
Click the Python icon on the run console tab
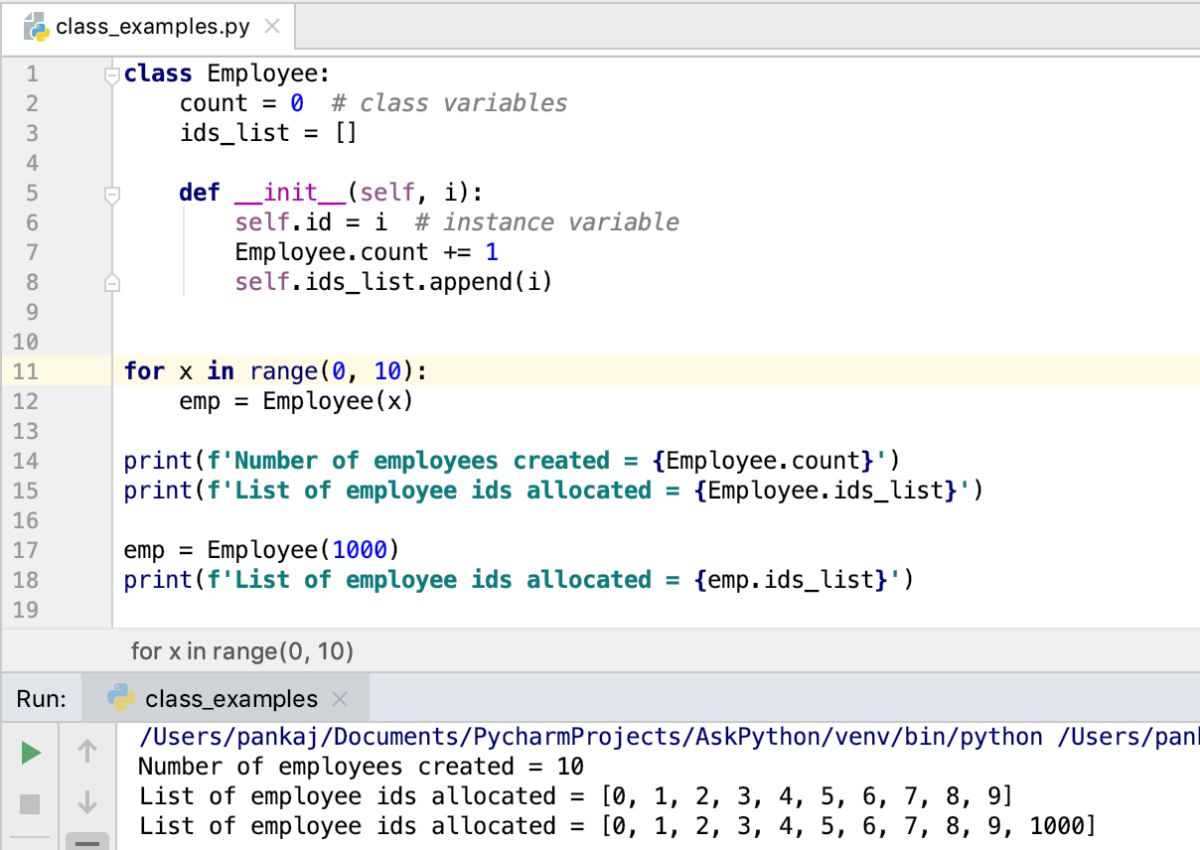coord(122,699)
